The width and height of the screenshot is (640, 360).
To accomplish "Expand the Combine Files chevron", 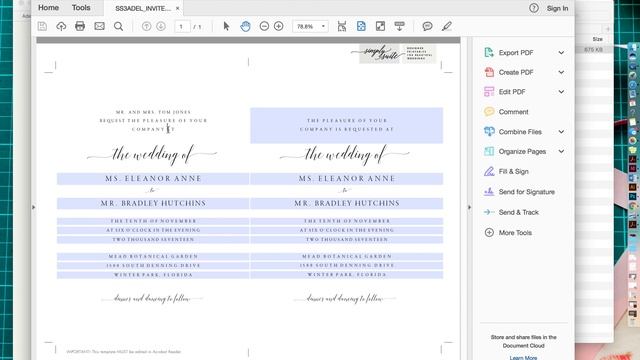I will click(x=561, y=132).
